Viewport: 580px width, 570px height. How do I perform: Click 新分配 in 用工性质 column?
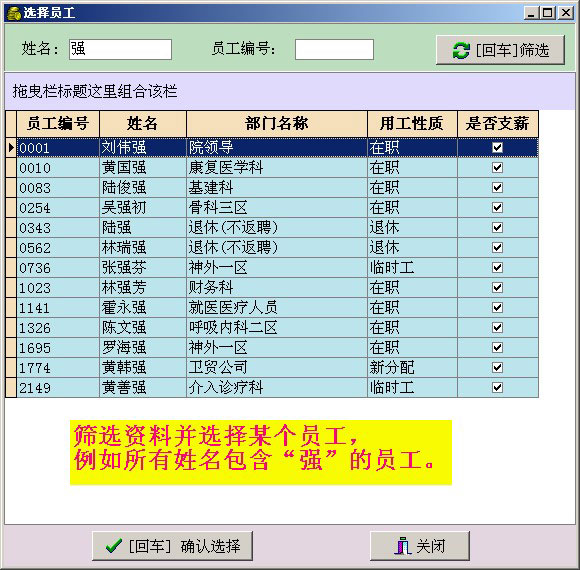click(x=392, y=367)
